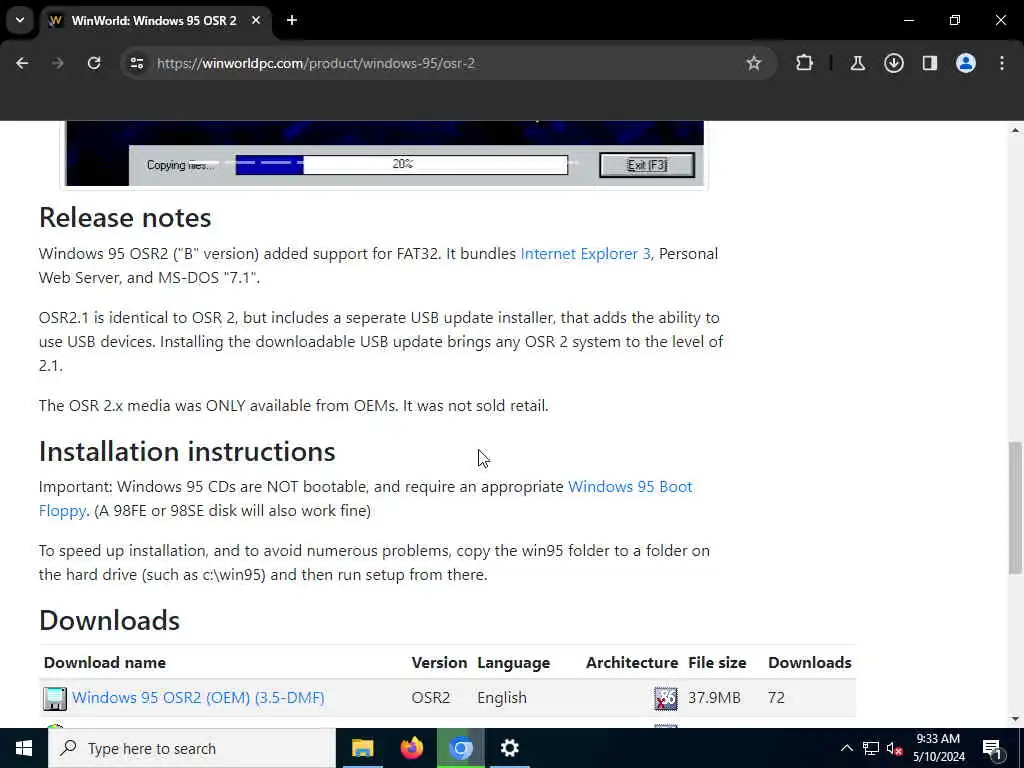Click the muted volume tray icon

894,748
